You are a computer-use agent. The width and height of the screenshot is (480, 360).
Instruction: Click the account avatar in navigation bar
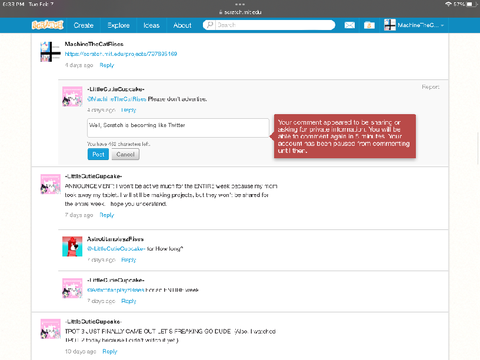tap(389, 25)
